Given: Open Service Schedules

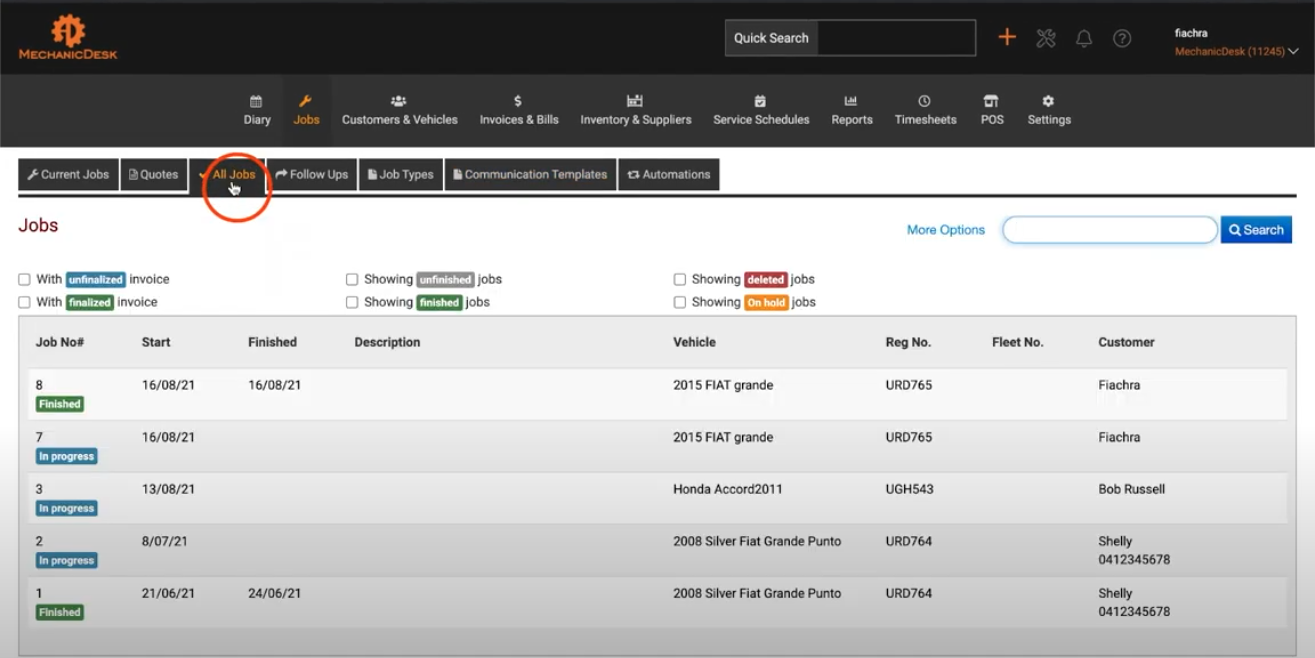Looking at the screenshot, I should (761, 110).
